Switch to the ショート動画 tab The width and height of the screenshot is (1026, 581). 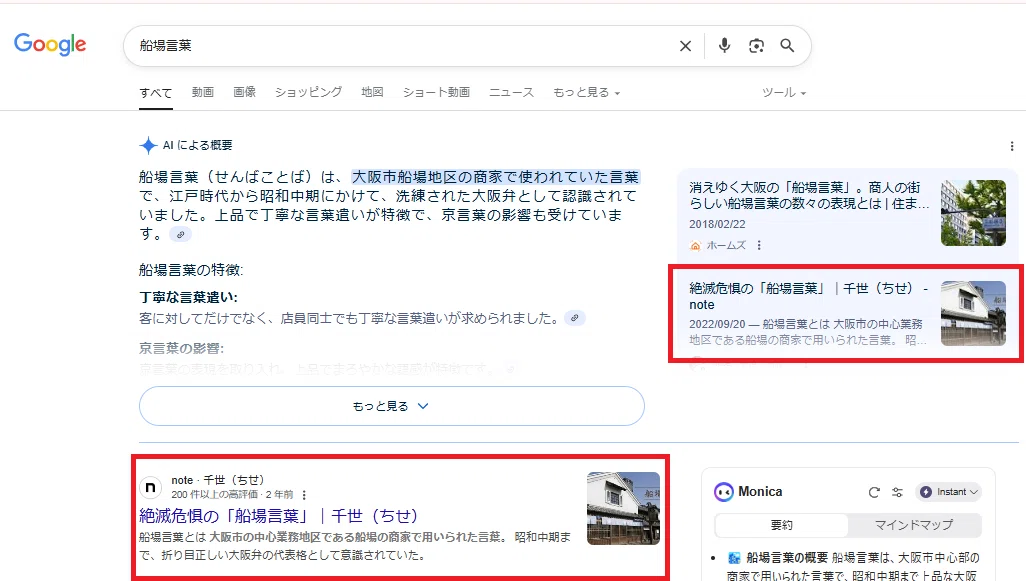[x=436, y=92]
